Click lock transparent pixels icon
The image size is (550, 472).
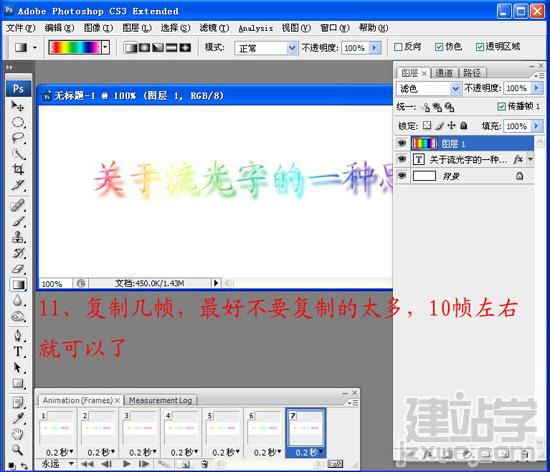427,125
